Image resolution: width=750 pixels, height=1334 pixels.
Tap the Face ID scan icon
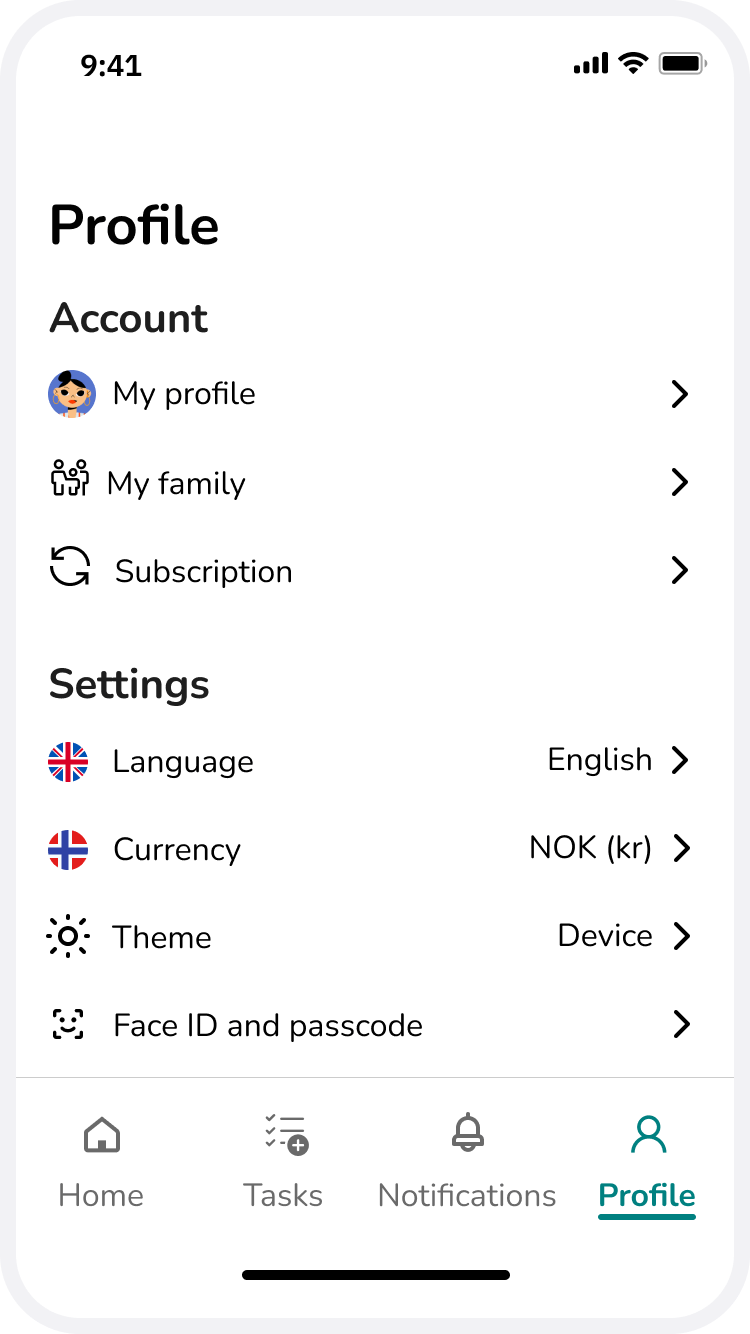(x=68, y=1024)
